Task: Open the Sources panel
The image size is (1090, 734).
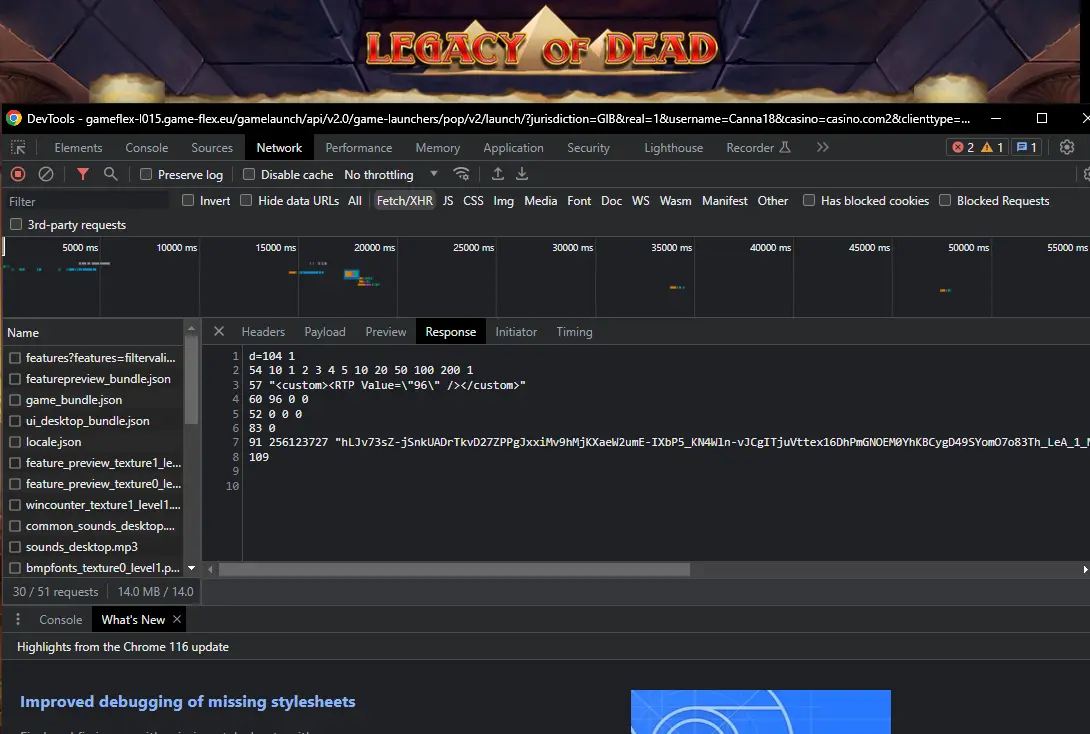Action: point(212,147)
